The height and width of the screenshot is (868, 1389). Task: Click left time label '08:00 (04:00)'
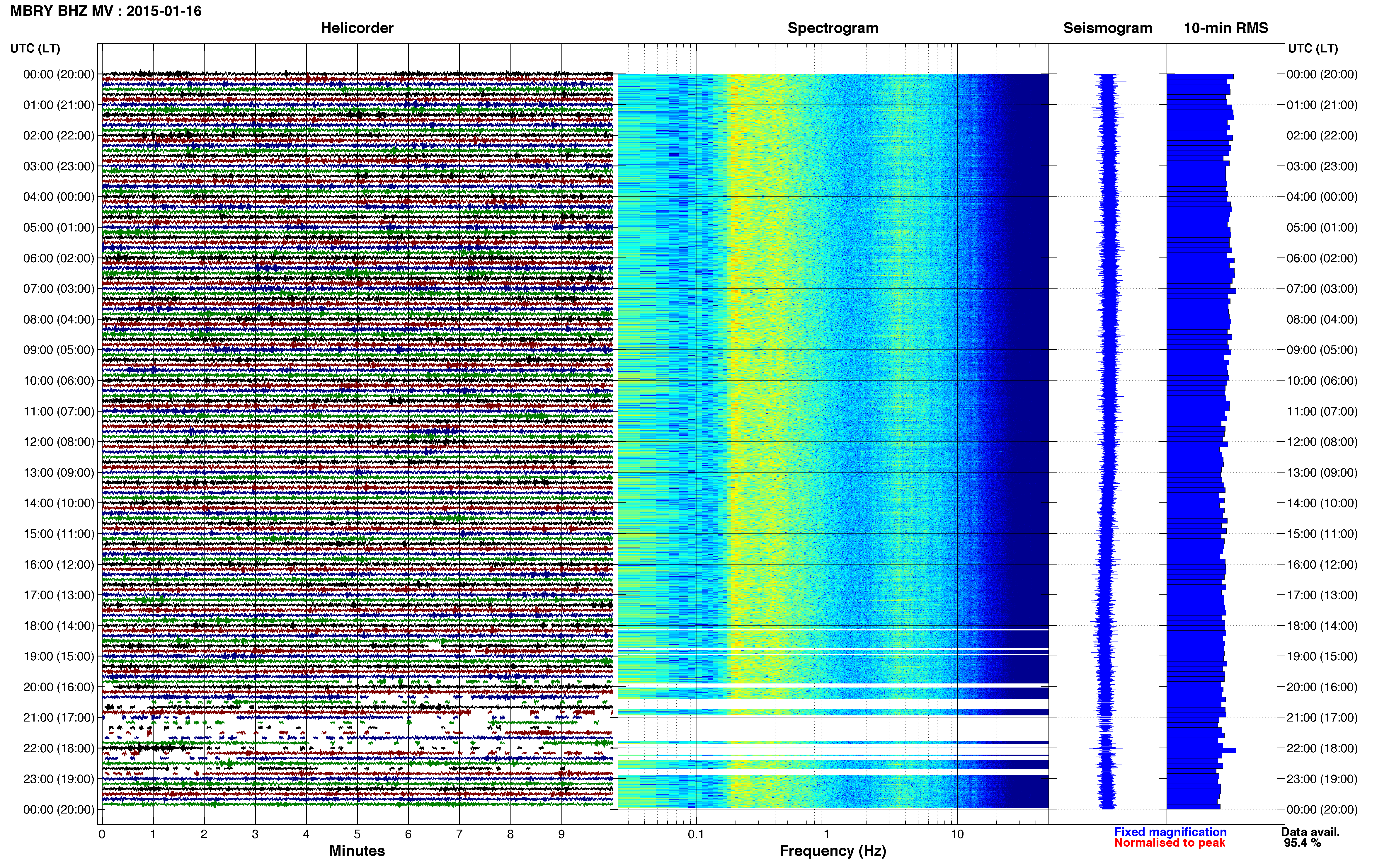(x=59, y=319)
